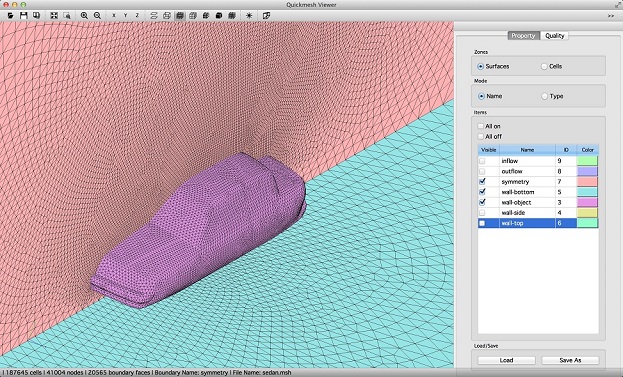This screenshot has width=623, height=377.
Task: Select the Surfaces zone radio button
Action: tap(481, 66)
